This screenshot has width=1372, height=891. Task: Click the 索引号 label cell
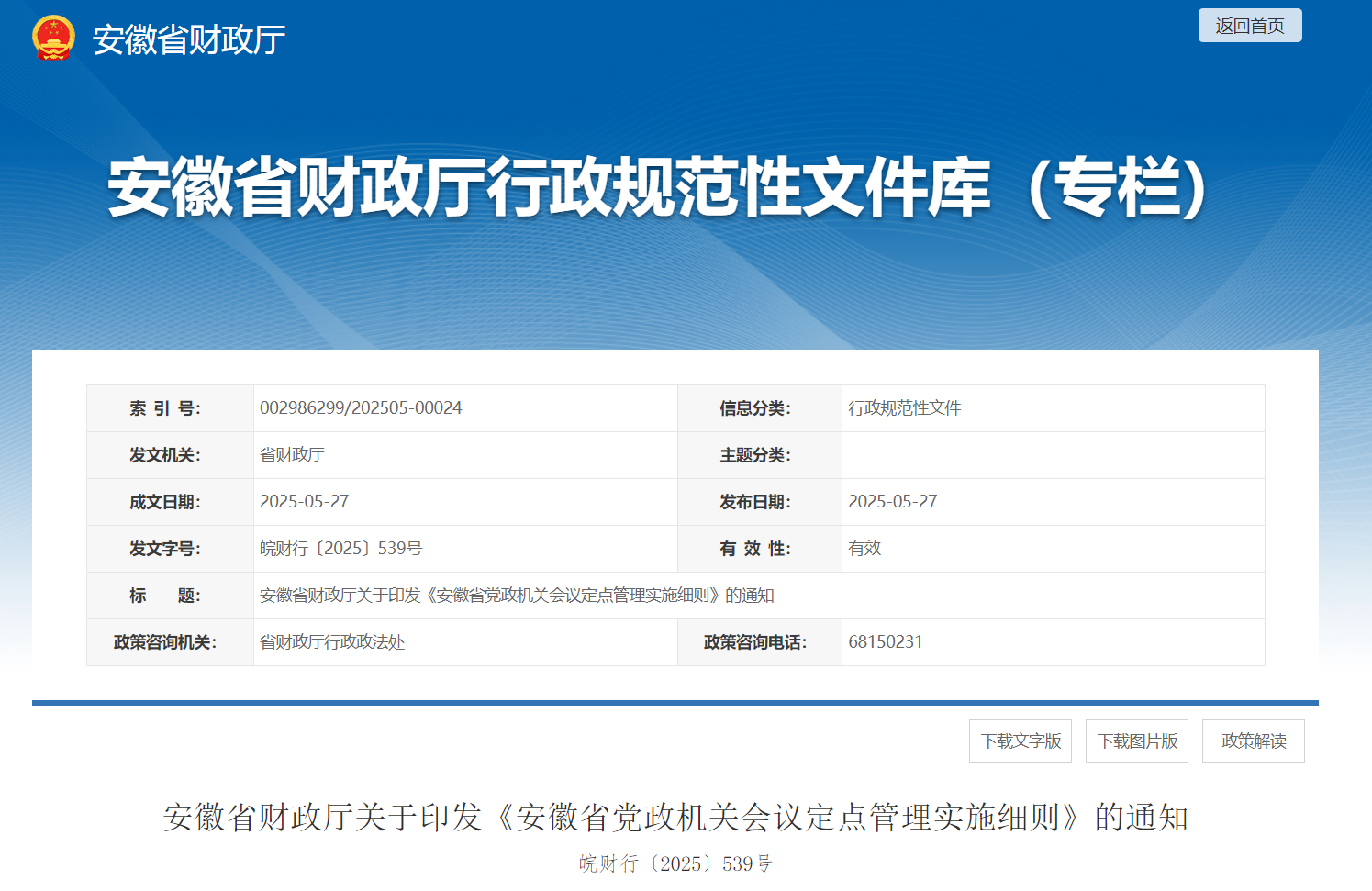click(x=170, y=408)
